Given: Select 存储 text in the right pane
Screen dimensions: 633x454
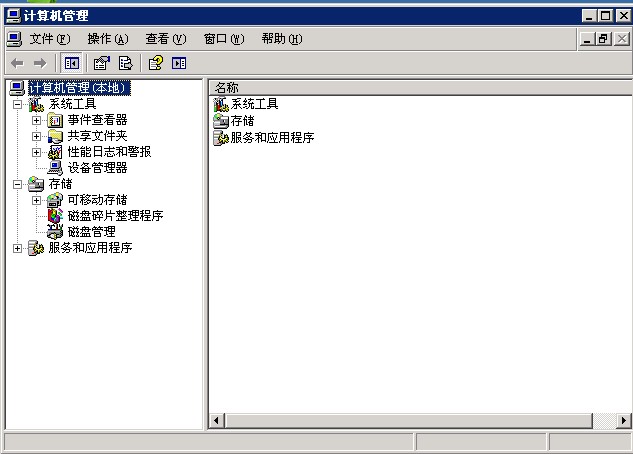Looking at the screenshot, I should tap(243, 121).
